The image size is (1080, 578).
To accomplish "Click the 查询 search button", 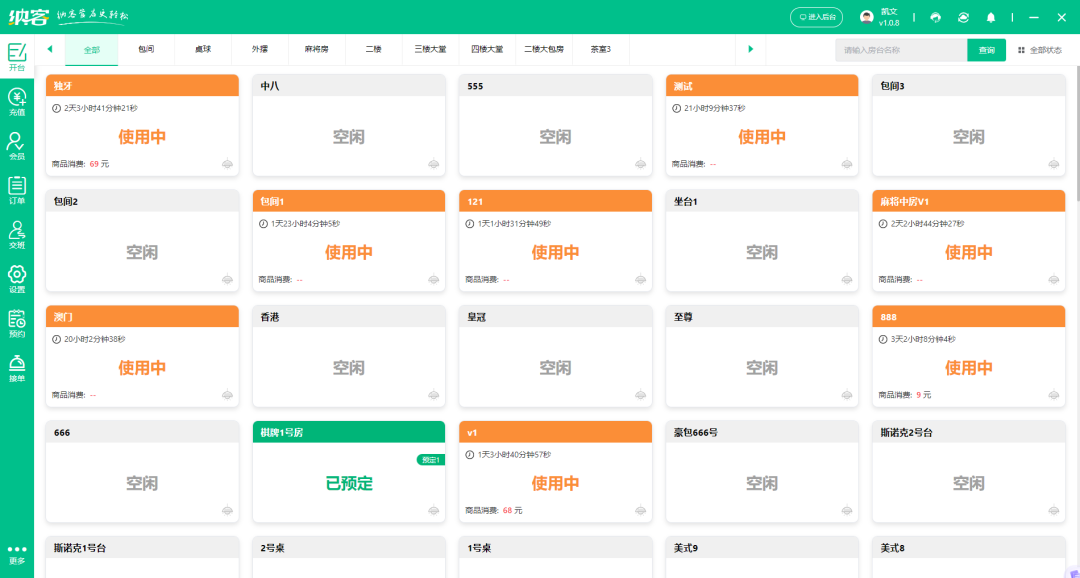I will tap(986, 50).
